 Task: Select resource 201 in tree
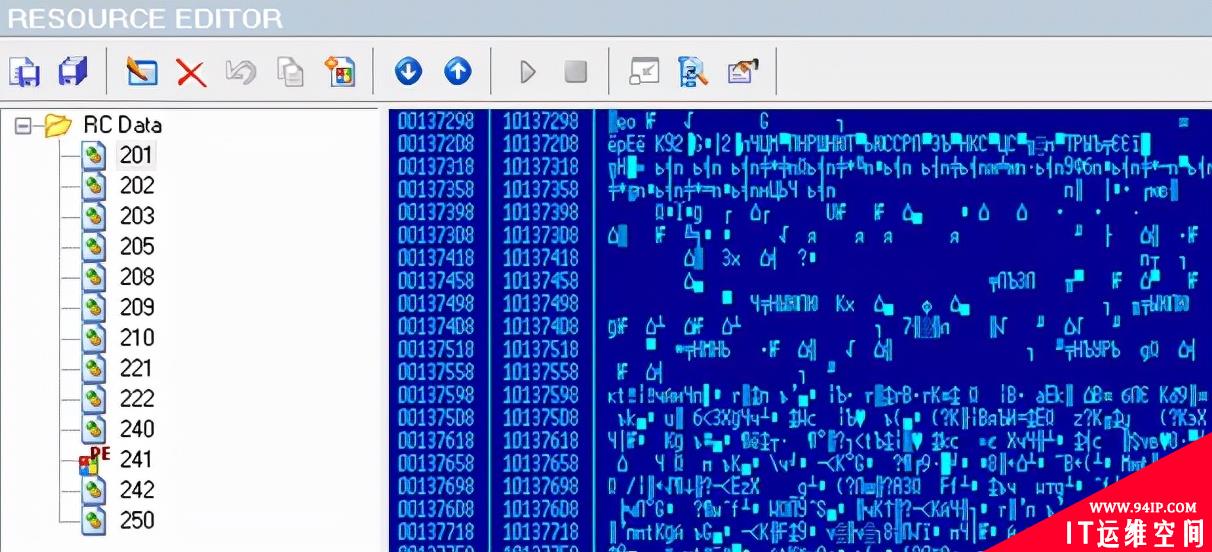click(137, 155)
